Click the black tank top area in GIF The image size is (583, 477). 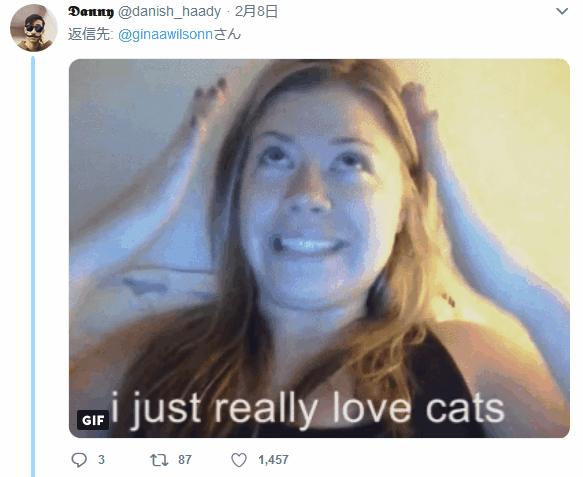[439, 376]
